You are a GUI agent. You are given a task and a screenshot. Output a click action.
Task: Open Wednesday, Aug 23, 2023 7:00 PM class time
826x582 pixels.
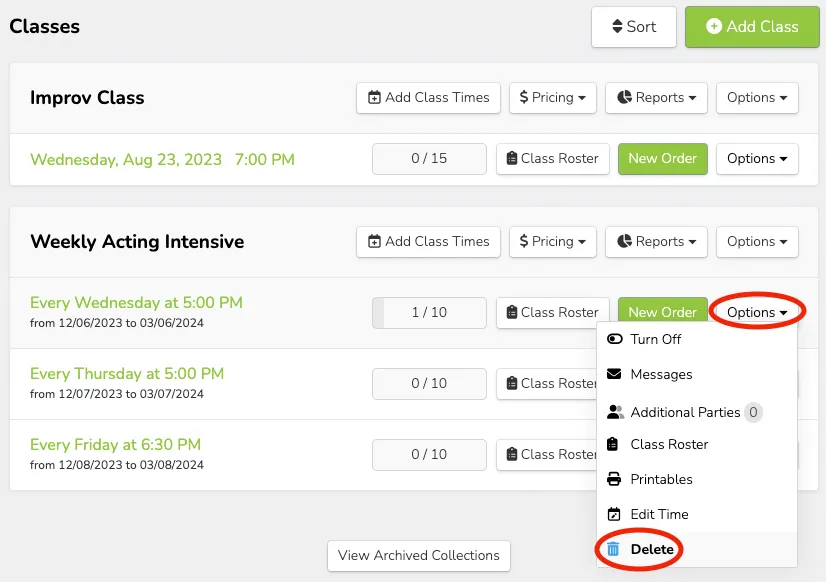pyautogui.click(x=162, y=160)
